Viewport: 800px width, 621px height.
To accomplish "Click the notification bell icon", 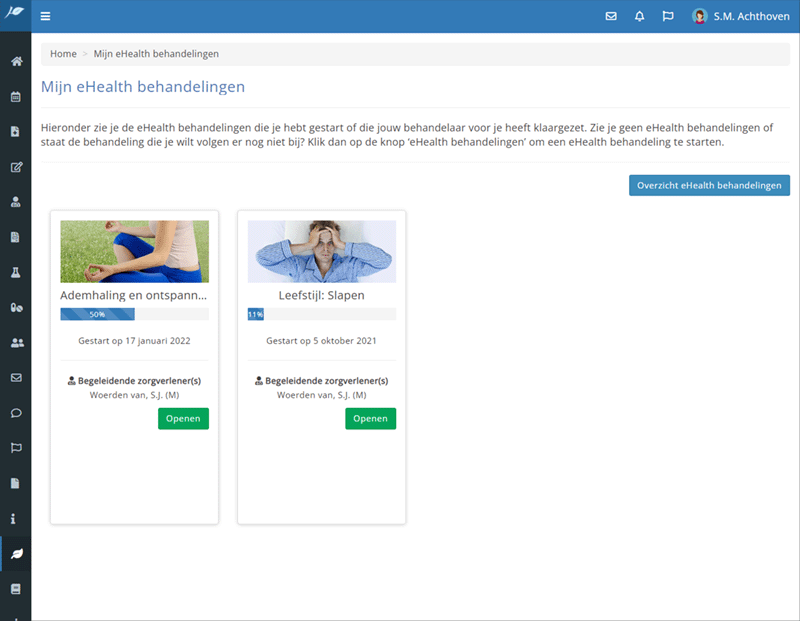I will click(x=640, y=16).
